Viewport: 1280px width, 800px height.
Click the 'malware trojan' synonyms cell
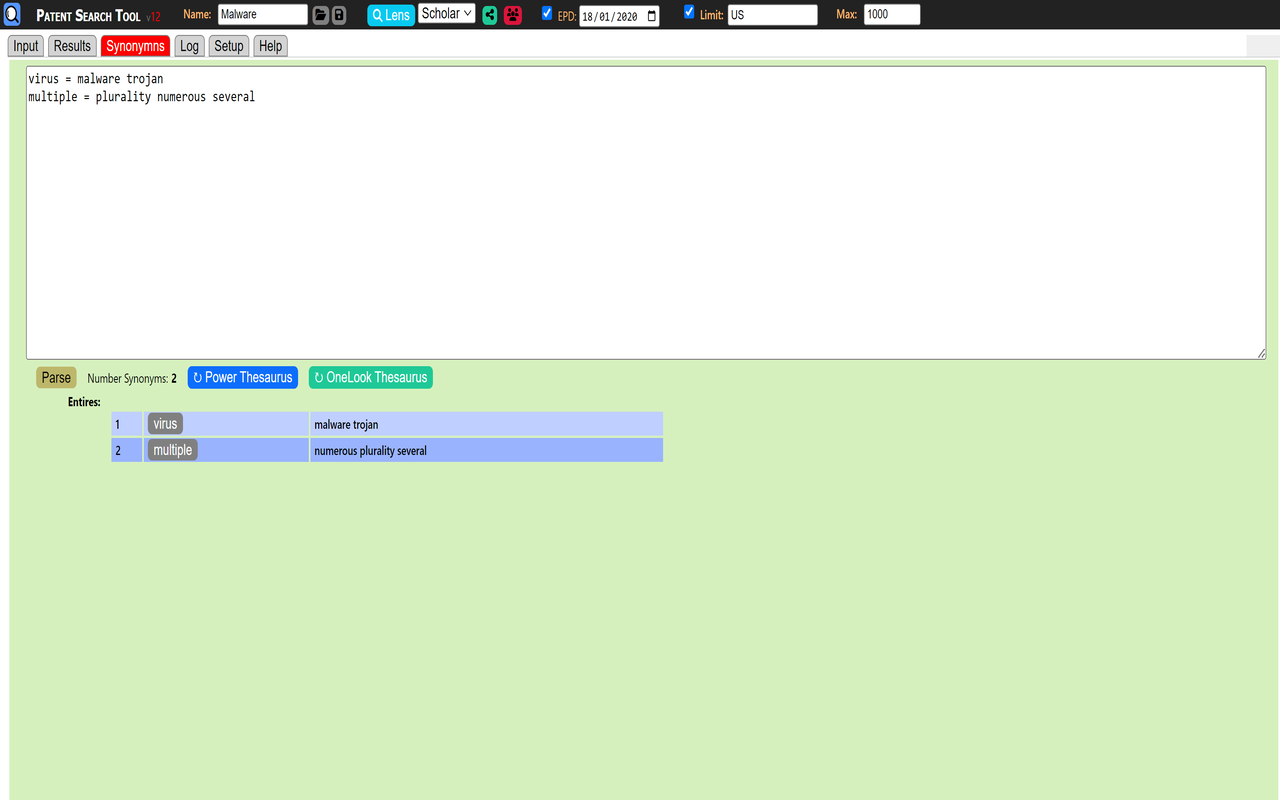486,424
